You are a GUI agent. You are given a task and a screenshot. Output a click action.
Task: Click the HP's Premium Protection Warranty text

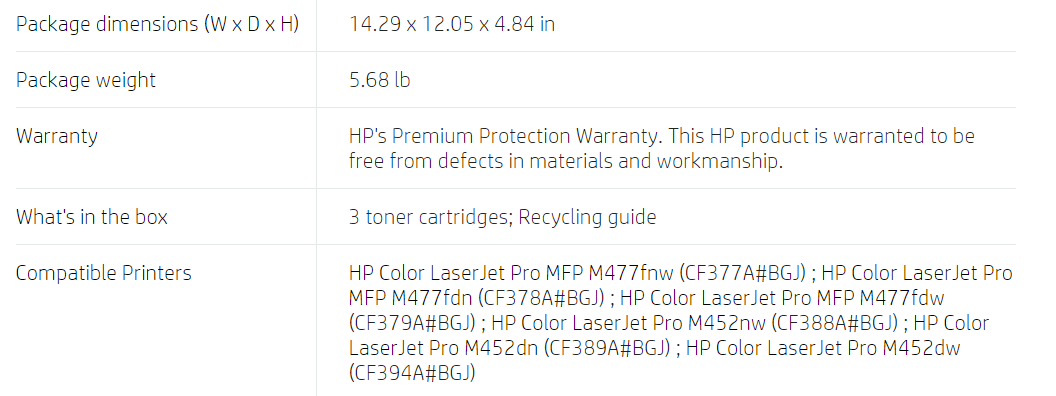click(506, 136)
